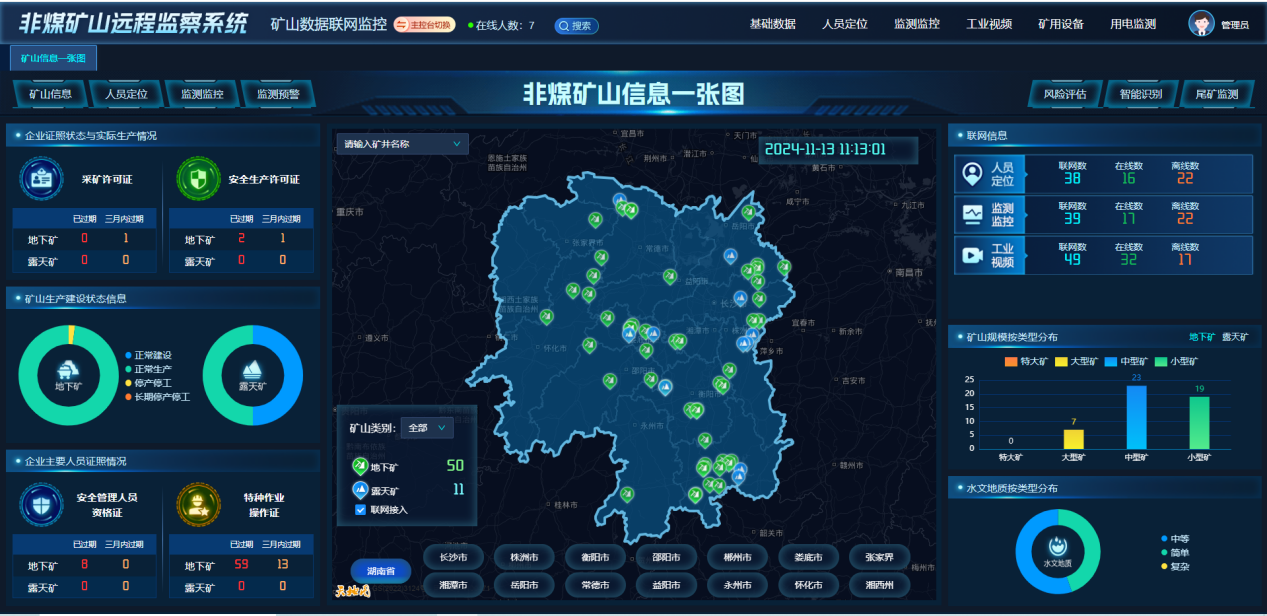The height and width of the screenshot is (616, 1267).
Task: Toggle the 主控台切换 console switch
Action: pos(425,25)
